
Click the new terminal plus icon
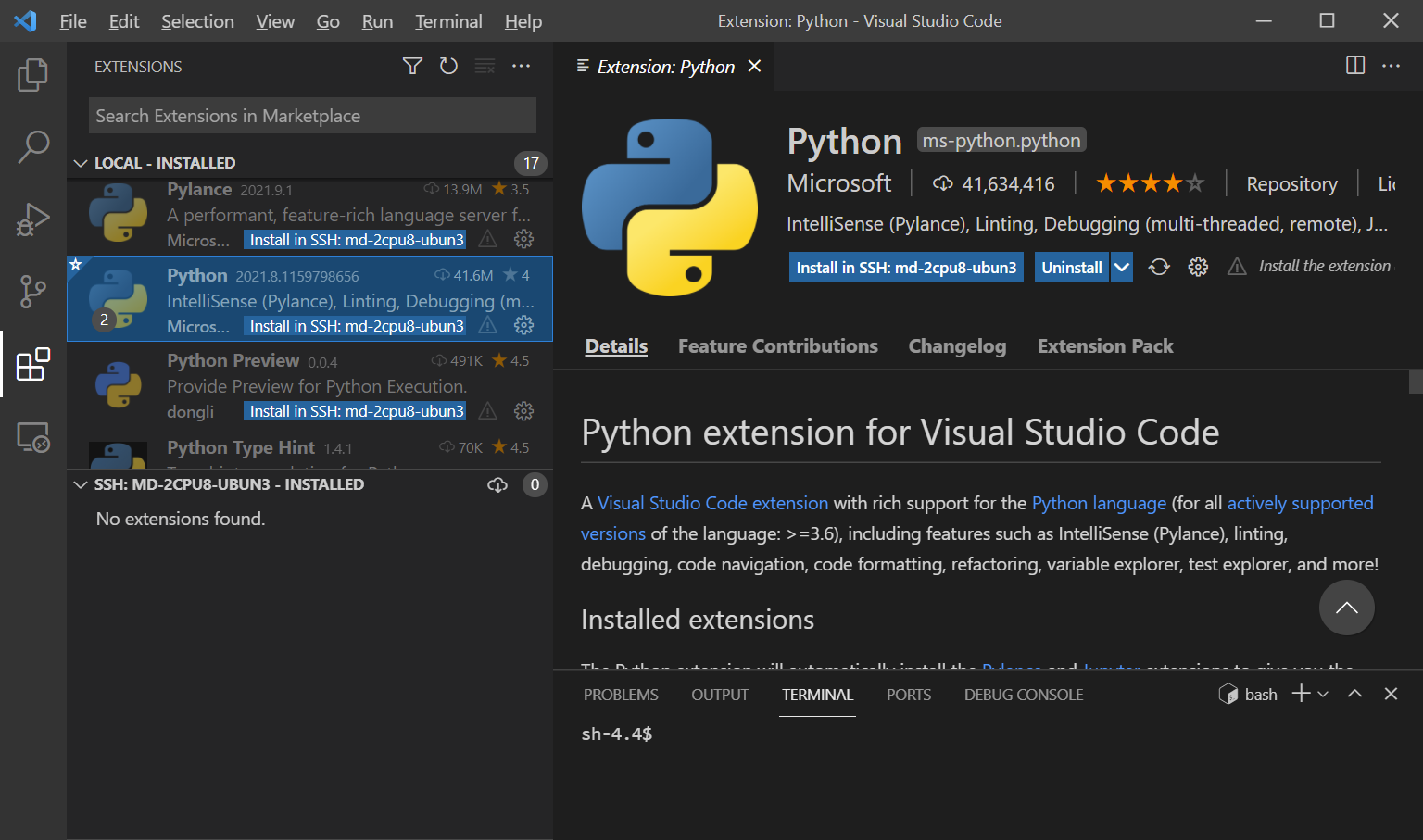[1301, 694]
